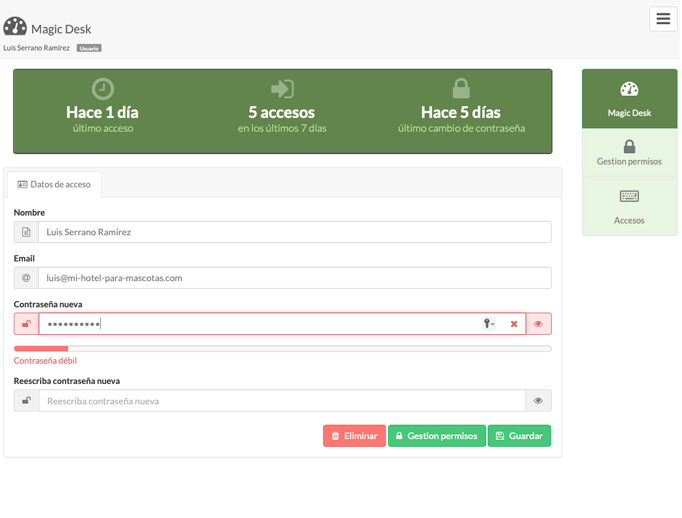682x518 pixels.
Task: Click the green Guardar button
Action: click(519, 436)
